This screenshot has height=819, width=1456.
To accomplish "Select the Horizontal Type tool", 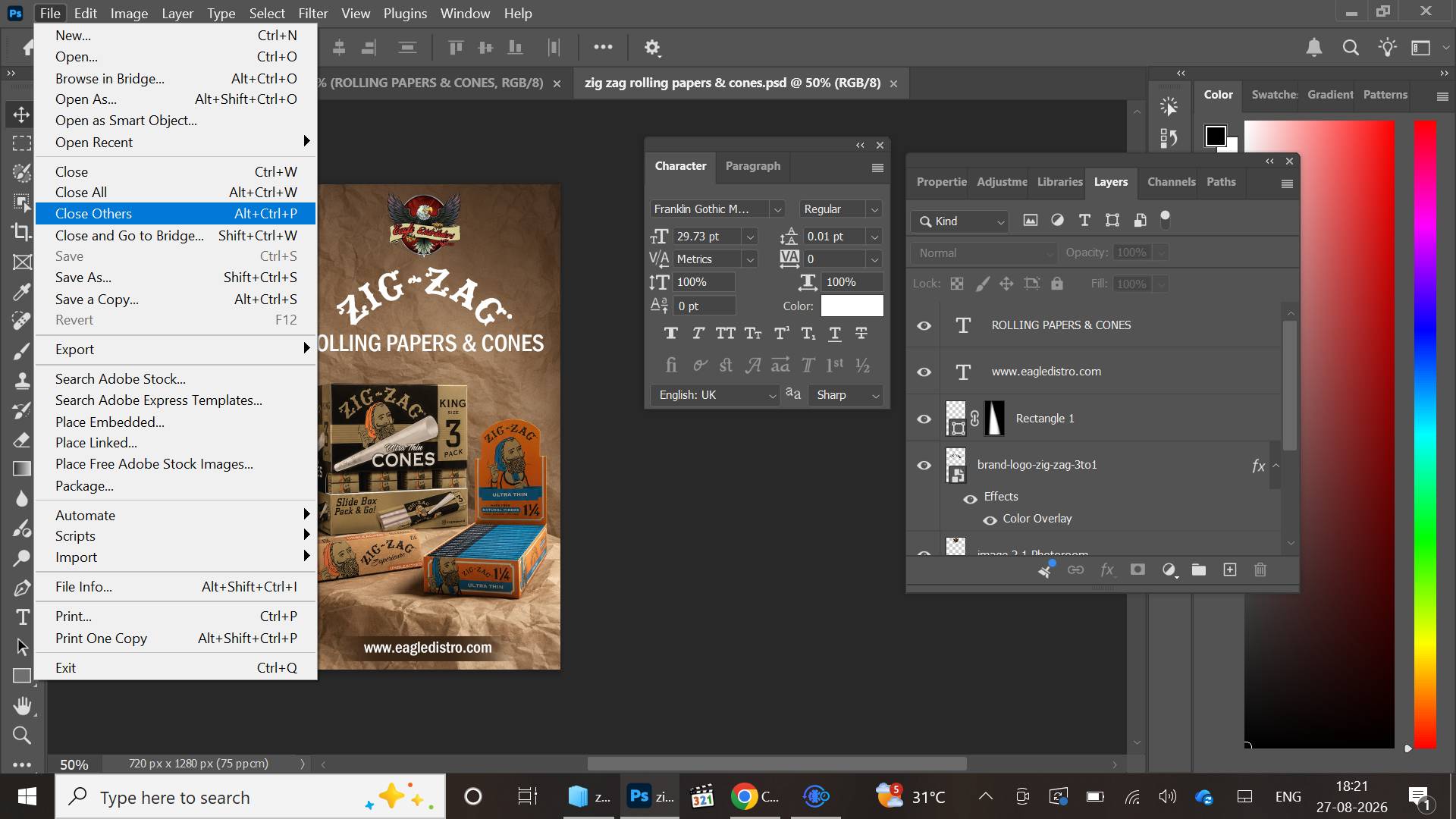I will 22,617.
